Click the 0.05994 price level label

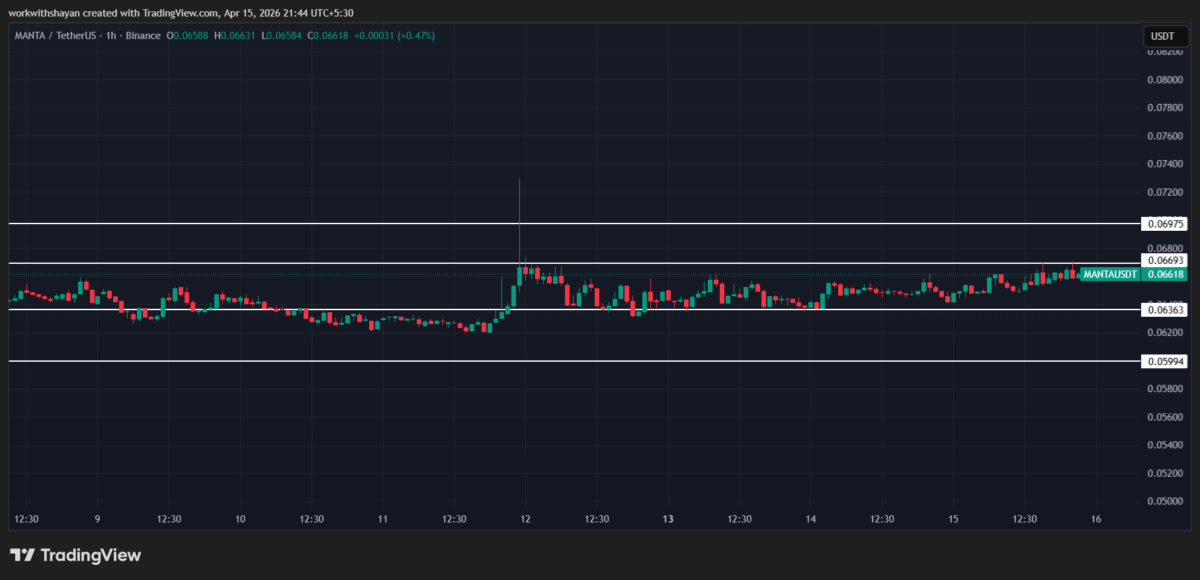click(x=1165, y=361)
